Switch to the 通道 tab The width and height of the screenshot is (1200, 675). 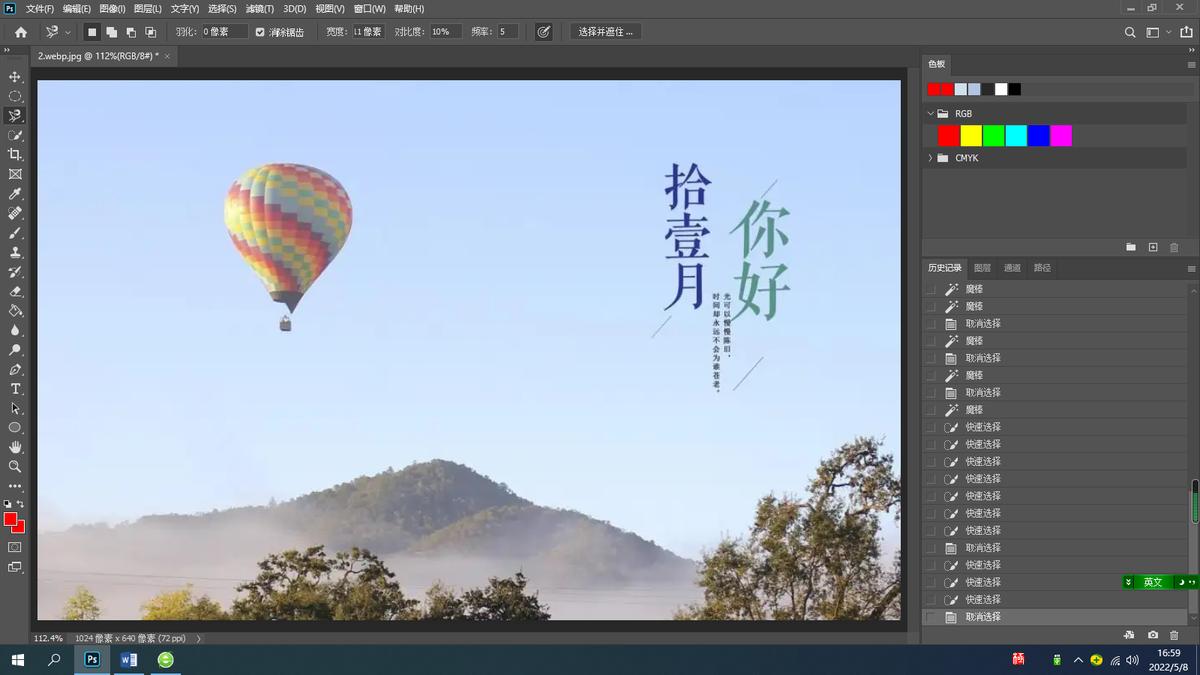pyautogui.click(x=1012, y=268)
